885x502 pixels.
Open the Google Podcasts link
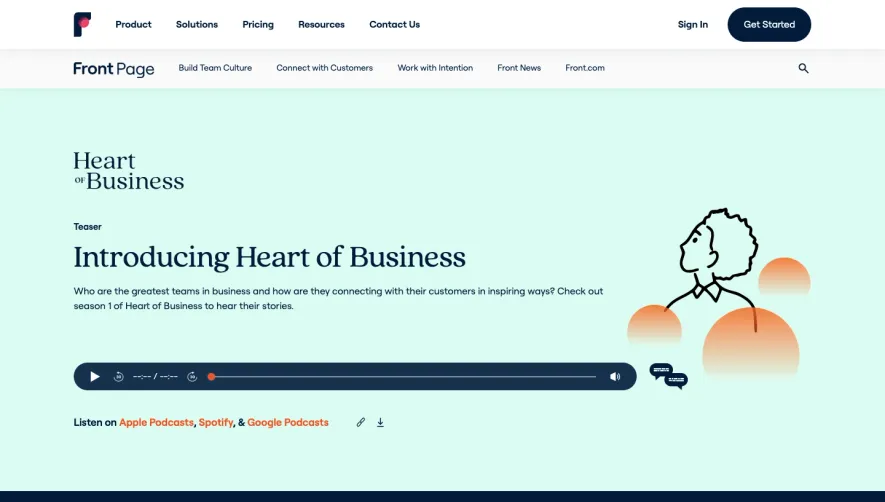tap(288, 422)
